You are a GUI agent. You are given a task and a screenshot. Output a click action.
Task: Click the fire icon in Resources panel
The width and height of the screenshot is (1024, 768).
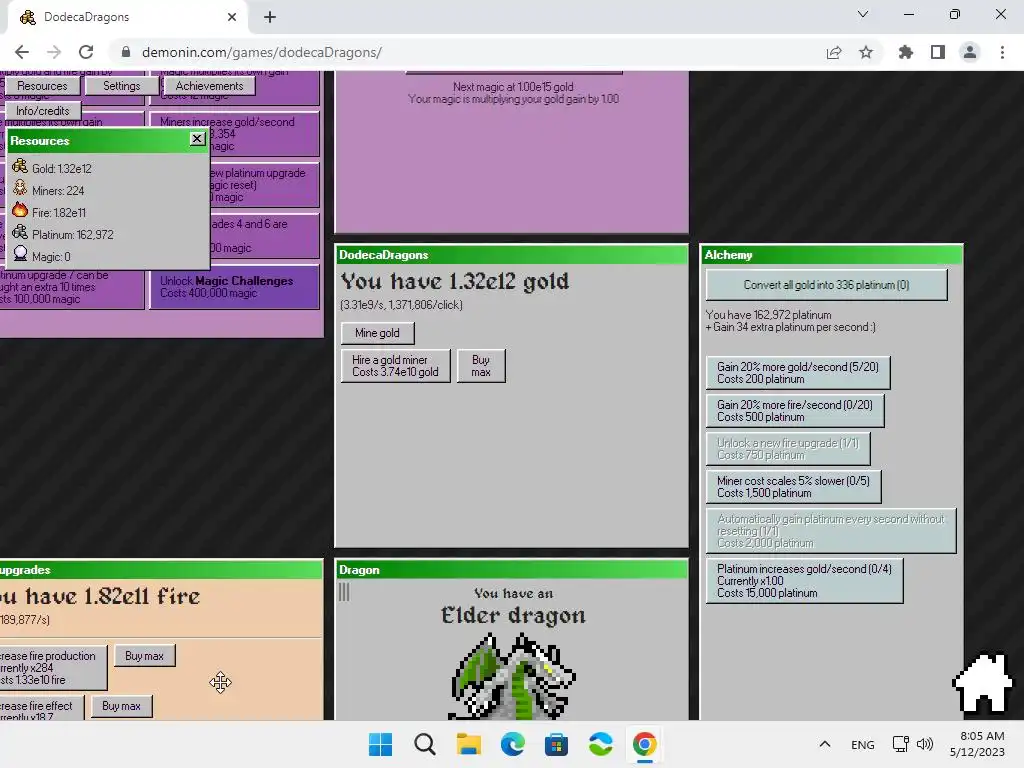[20, 210]
